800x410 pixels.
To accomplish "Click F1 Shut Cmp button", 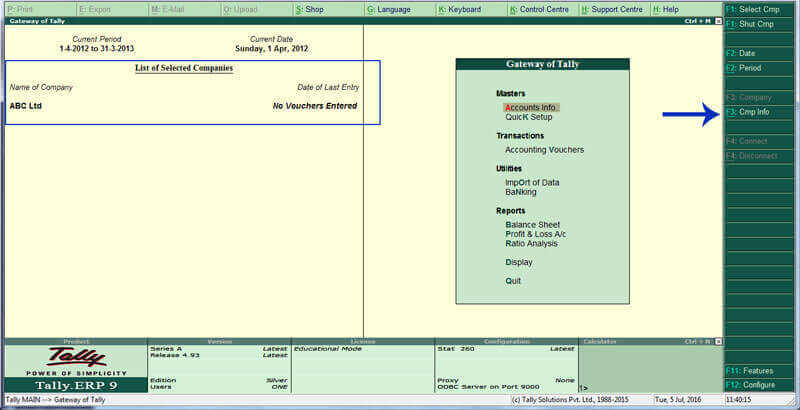I will pyautogui.click(x=759, y=24).
